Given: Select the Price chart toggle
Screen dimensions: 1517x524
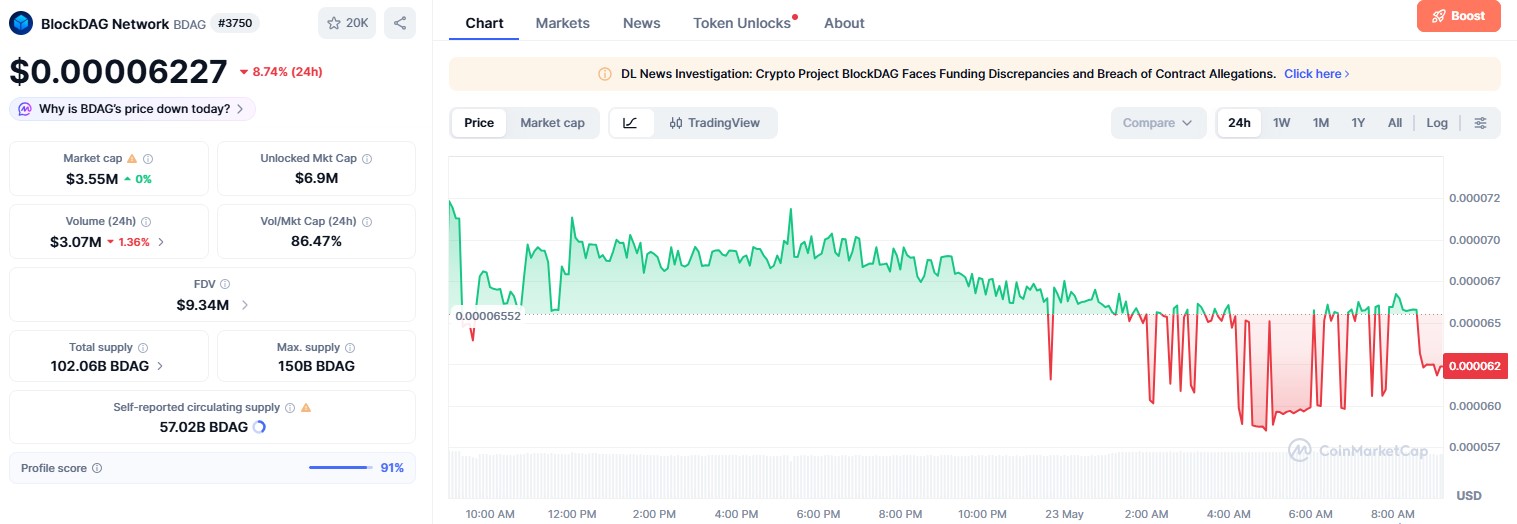Looking at the screenshot, I should [479, 123].
